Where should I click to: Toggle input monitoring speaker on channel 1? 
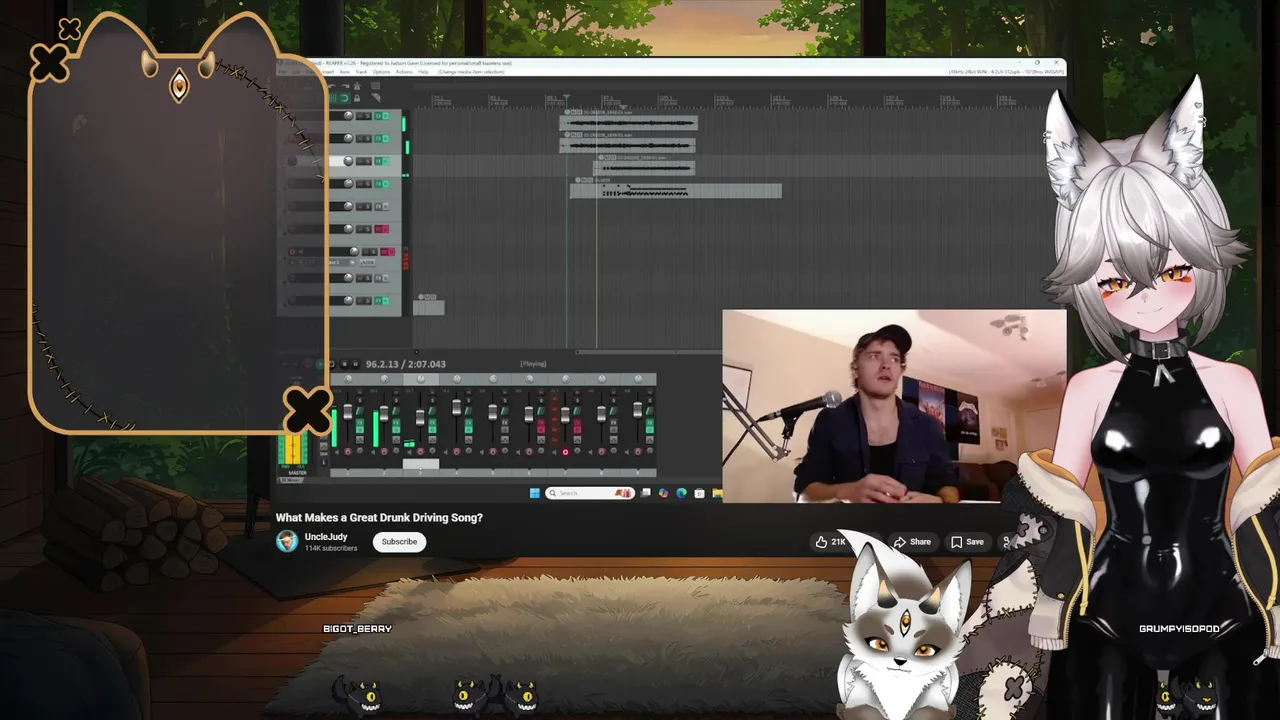tap(337, 452)
